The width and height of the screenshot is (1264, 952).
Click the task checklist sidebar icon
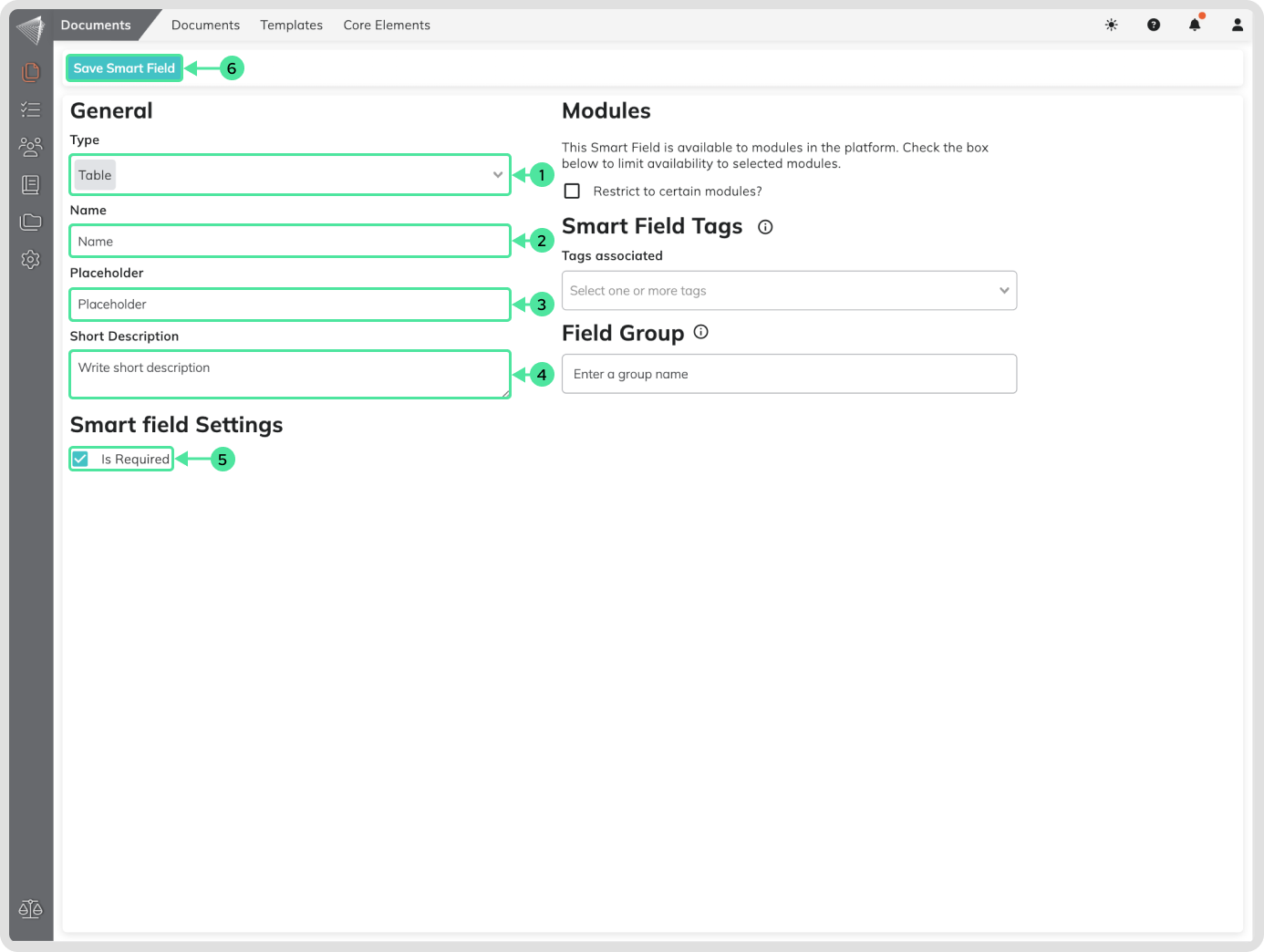click(x=30, y=109)
